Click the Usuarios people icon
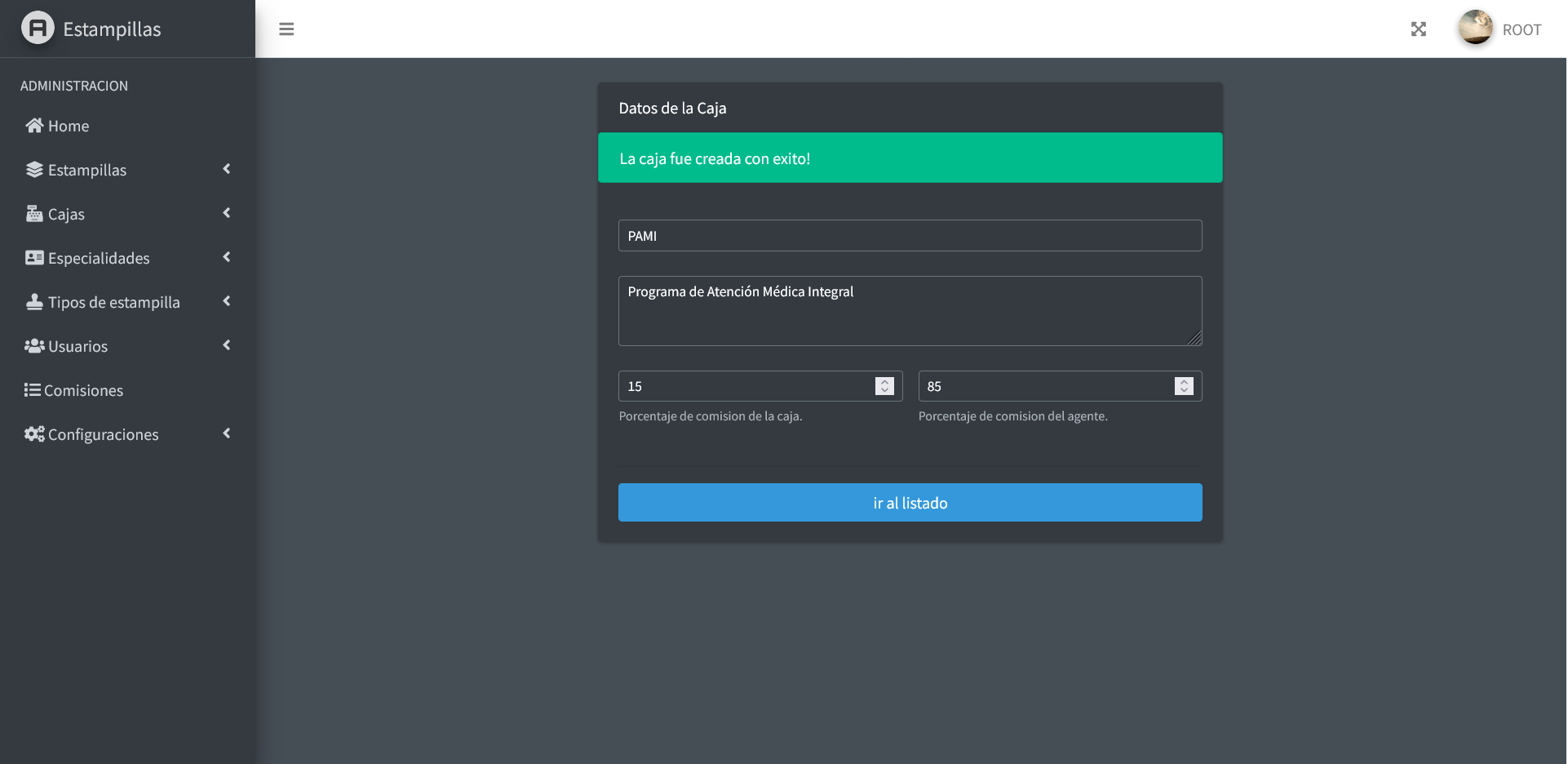 pos(34,346)
